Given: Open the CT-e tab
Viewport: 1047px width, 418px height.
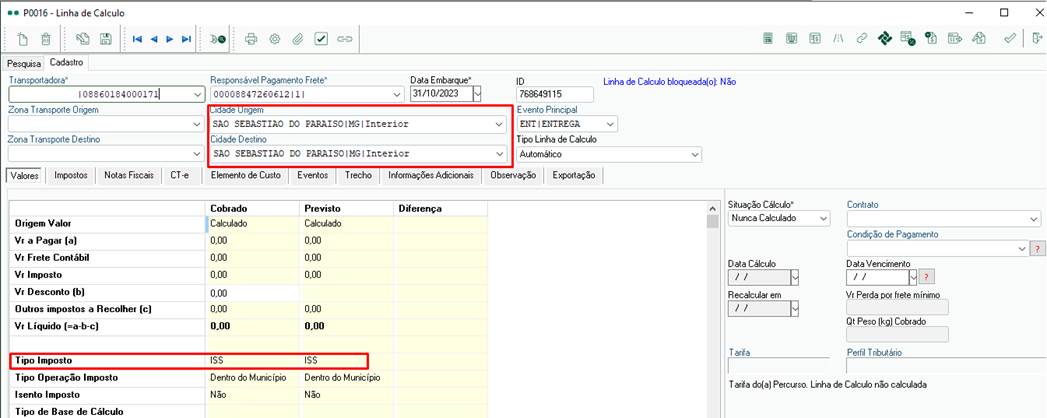Looking at the screenshot, I should (x=179, y=175).
